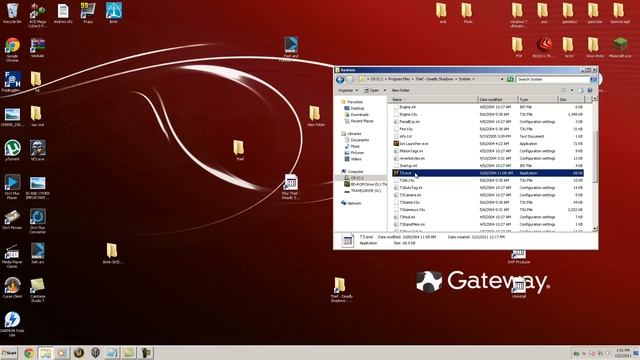Screen dimensions: 640x360
Task: Open the Organize dropdown menu
Action: (x=347, y=90)
